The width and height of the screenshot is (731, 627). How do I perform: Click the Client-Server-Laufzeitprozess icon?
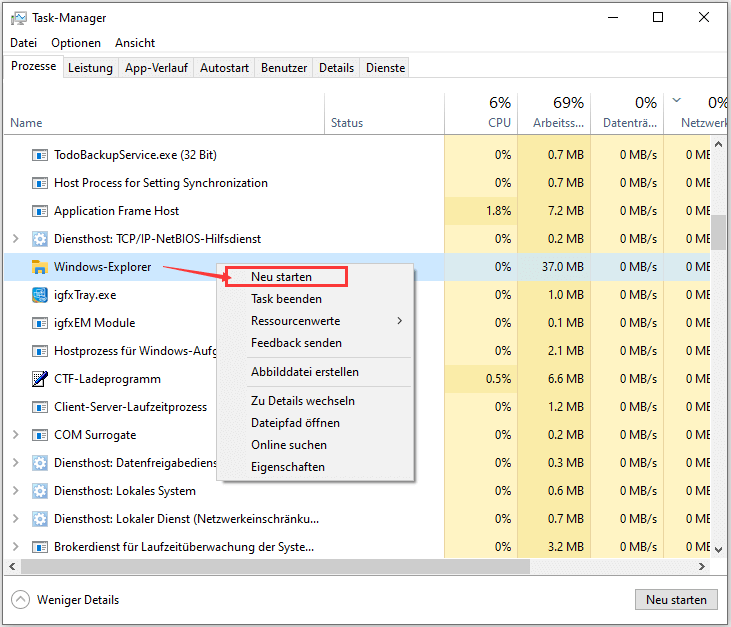pyautogui.click(x=40, y=407)
